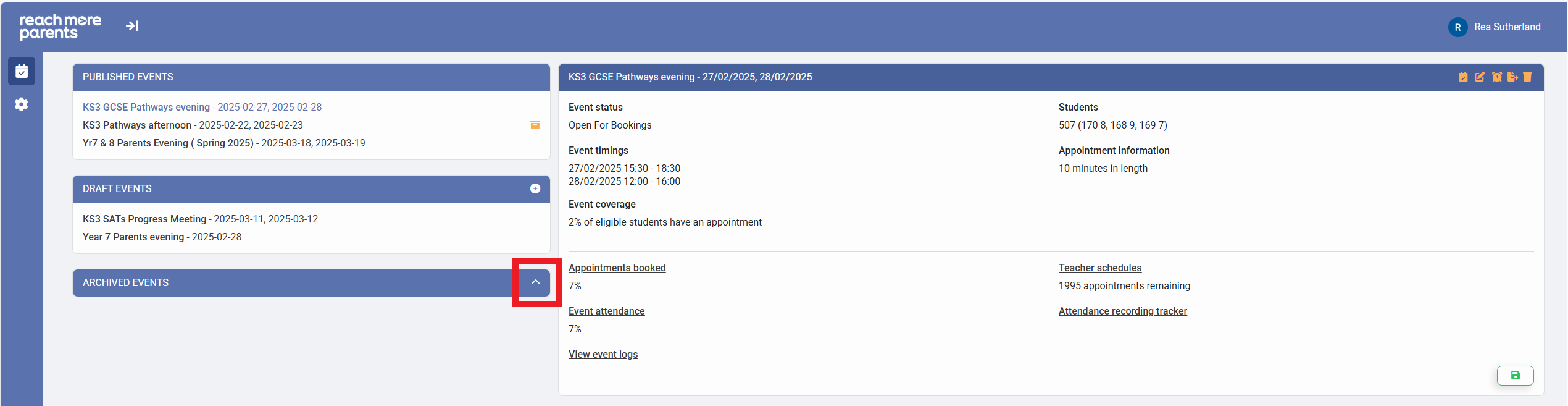Screen dimensions: 1568x406
Task: Click the green save button
Action: pos(1514,375)
